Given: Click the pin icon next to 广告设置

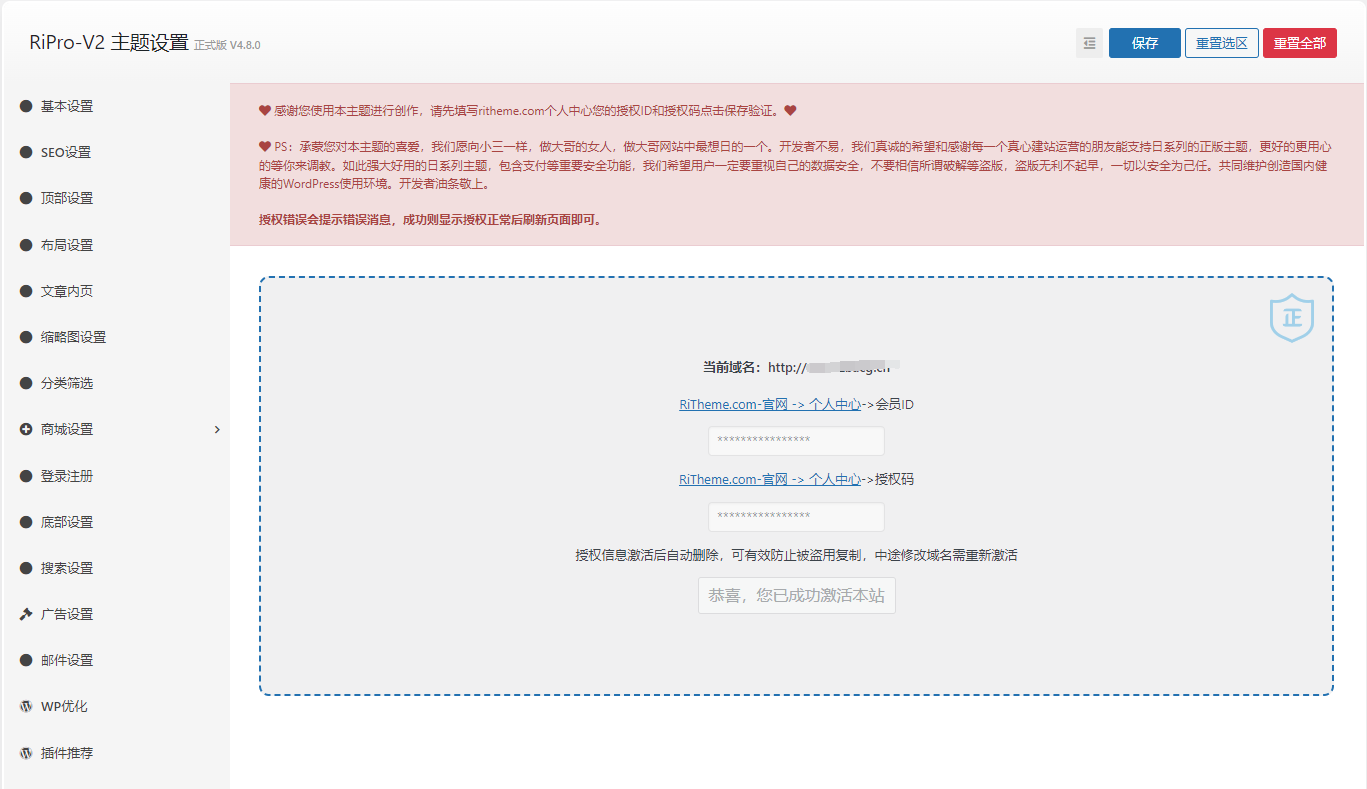Looking at the screenshot, I should pos(26,614).
